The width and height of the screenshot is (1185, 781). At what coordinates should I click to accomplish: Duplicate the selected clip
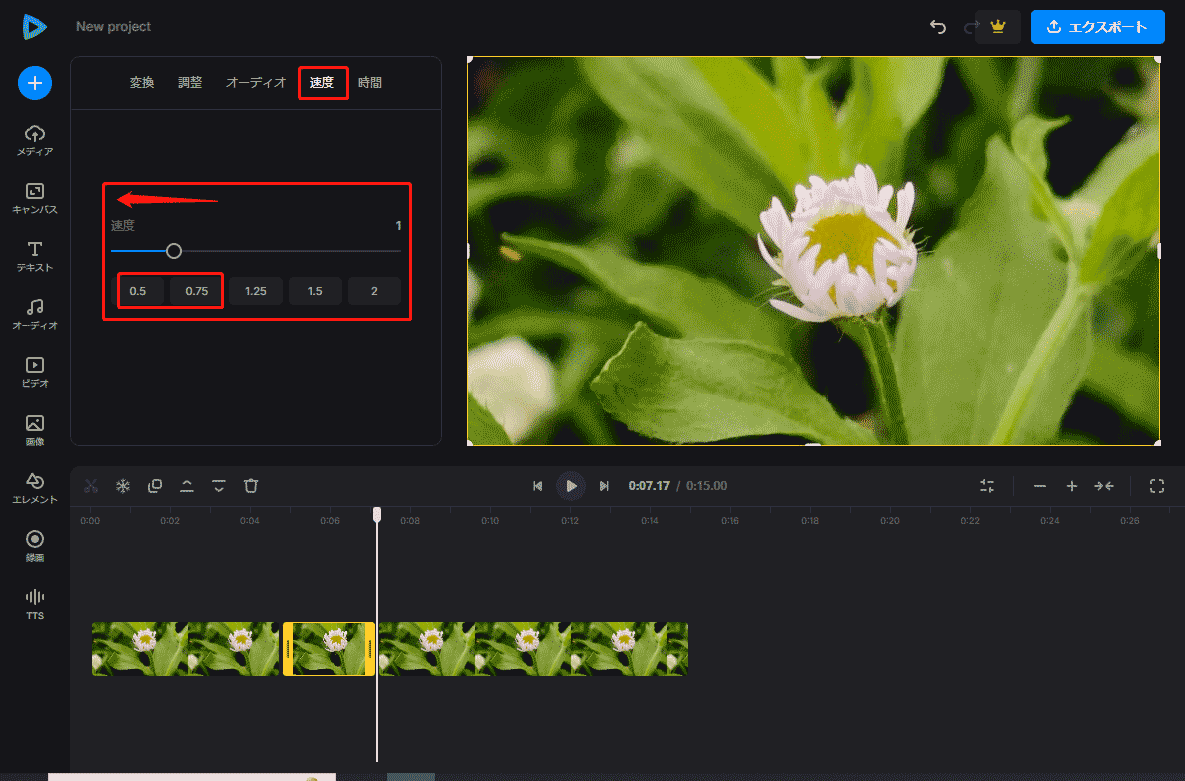(x=155, y=486)
